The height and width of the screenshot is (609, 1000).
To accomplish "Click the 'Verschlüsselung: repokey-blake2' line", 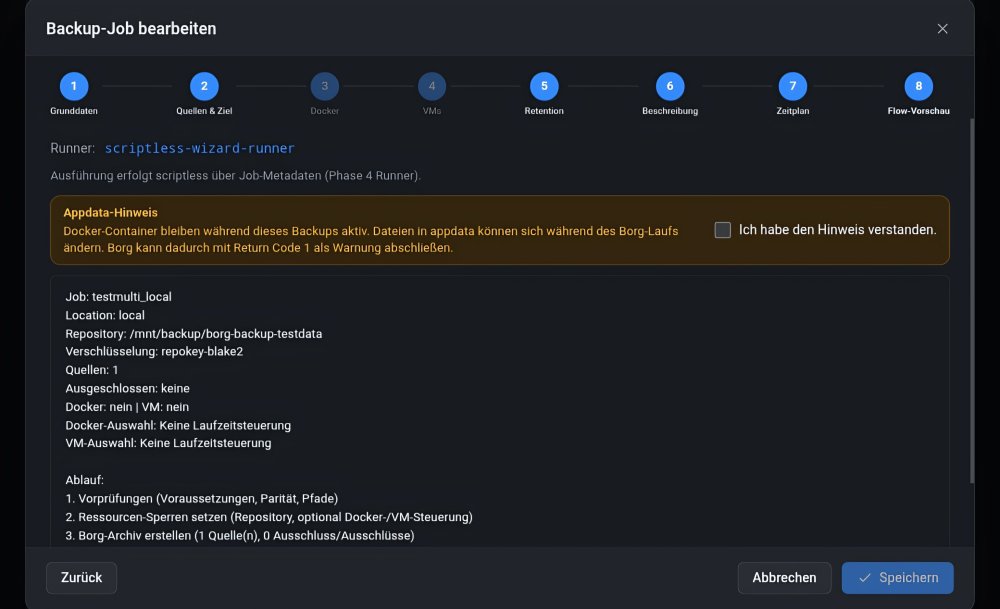I will (154, 352).
